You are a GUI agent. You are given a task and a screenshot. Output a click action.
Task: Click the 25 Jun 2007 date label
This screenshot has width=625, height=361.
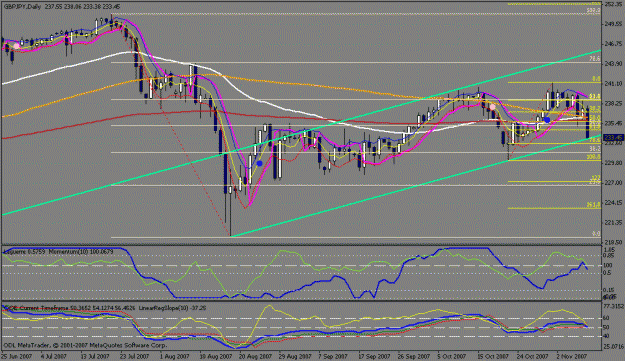point(17,356)
